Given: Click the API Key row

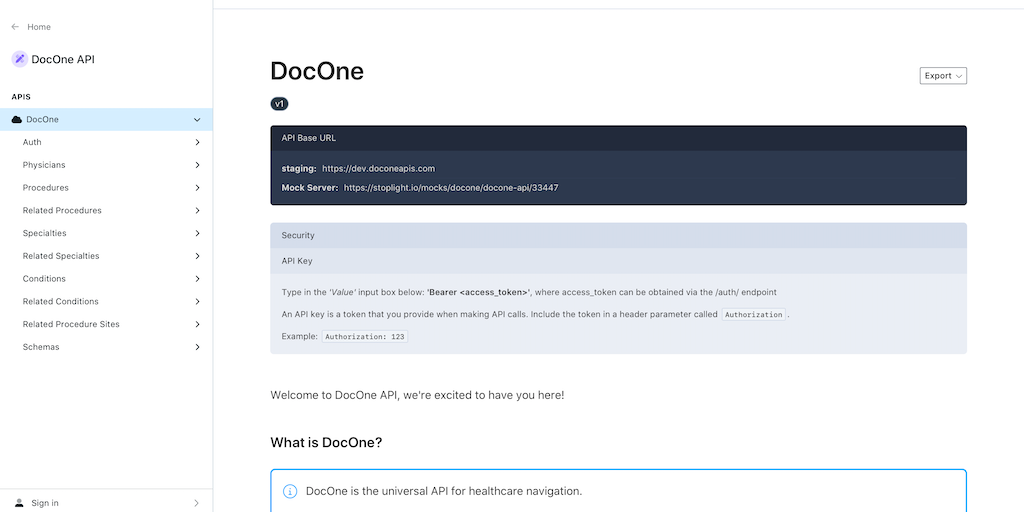Looking at the screenshot, I should [618, 261].
